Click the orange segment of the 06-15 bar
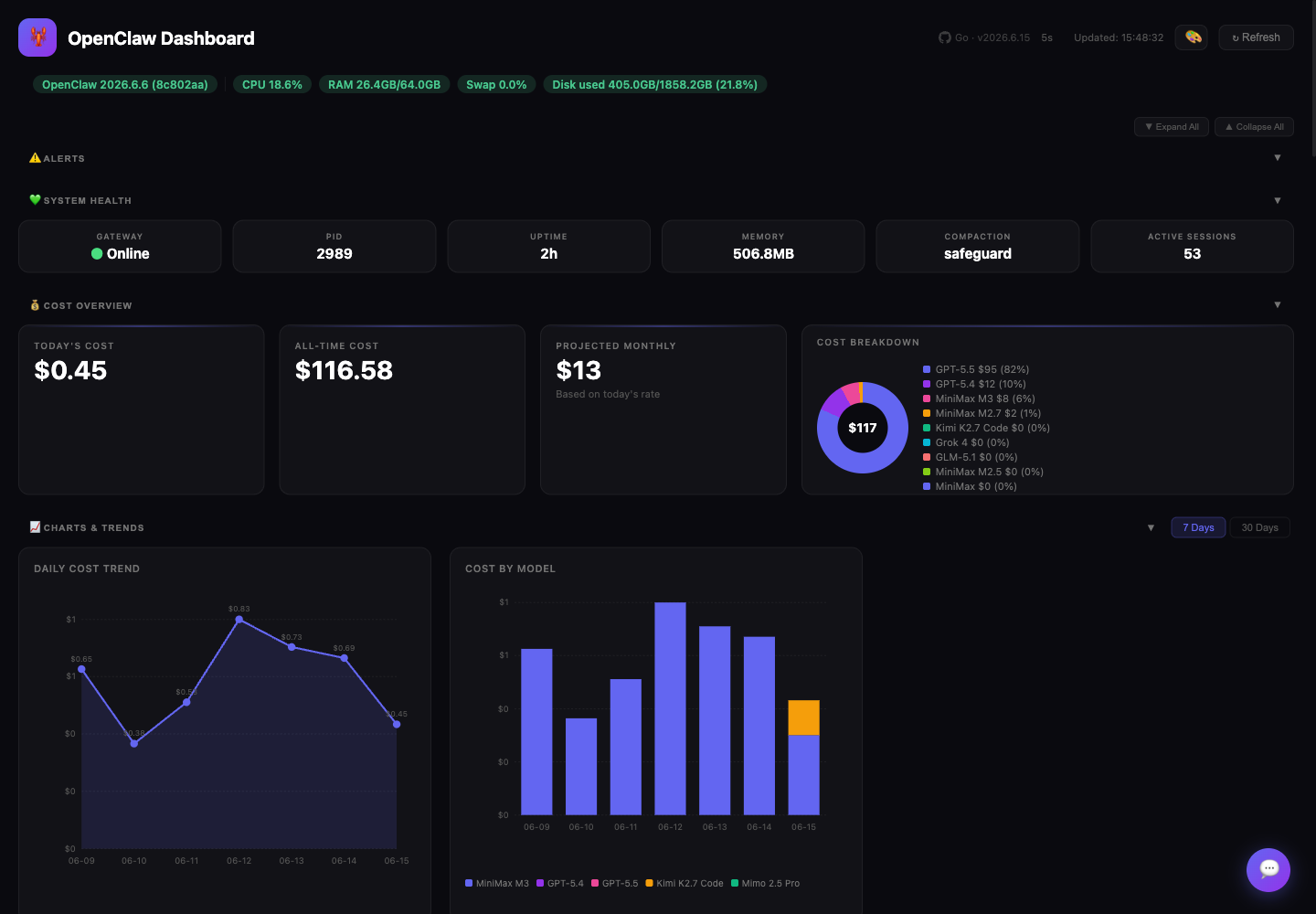Screen dimensions: 1316x914 point(803,717)
